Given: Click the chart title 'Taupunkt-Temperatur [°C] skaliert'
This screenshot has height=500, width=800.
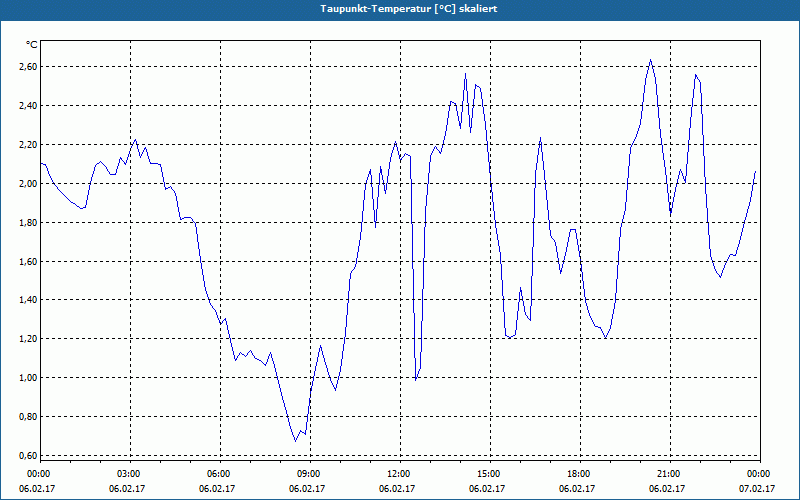Looking at the screenshot, I should point(409,9).
